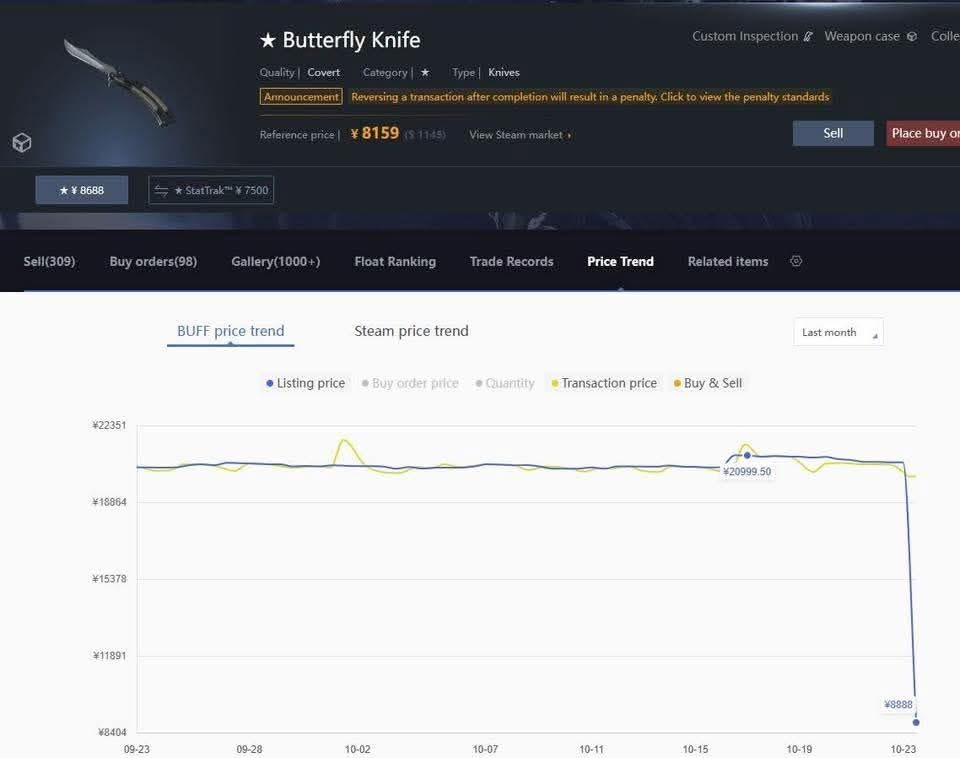The image size is (960, 758).
Task: Click the ¥18864 y-axis label
Action: click(x=109, y=502)
